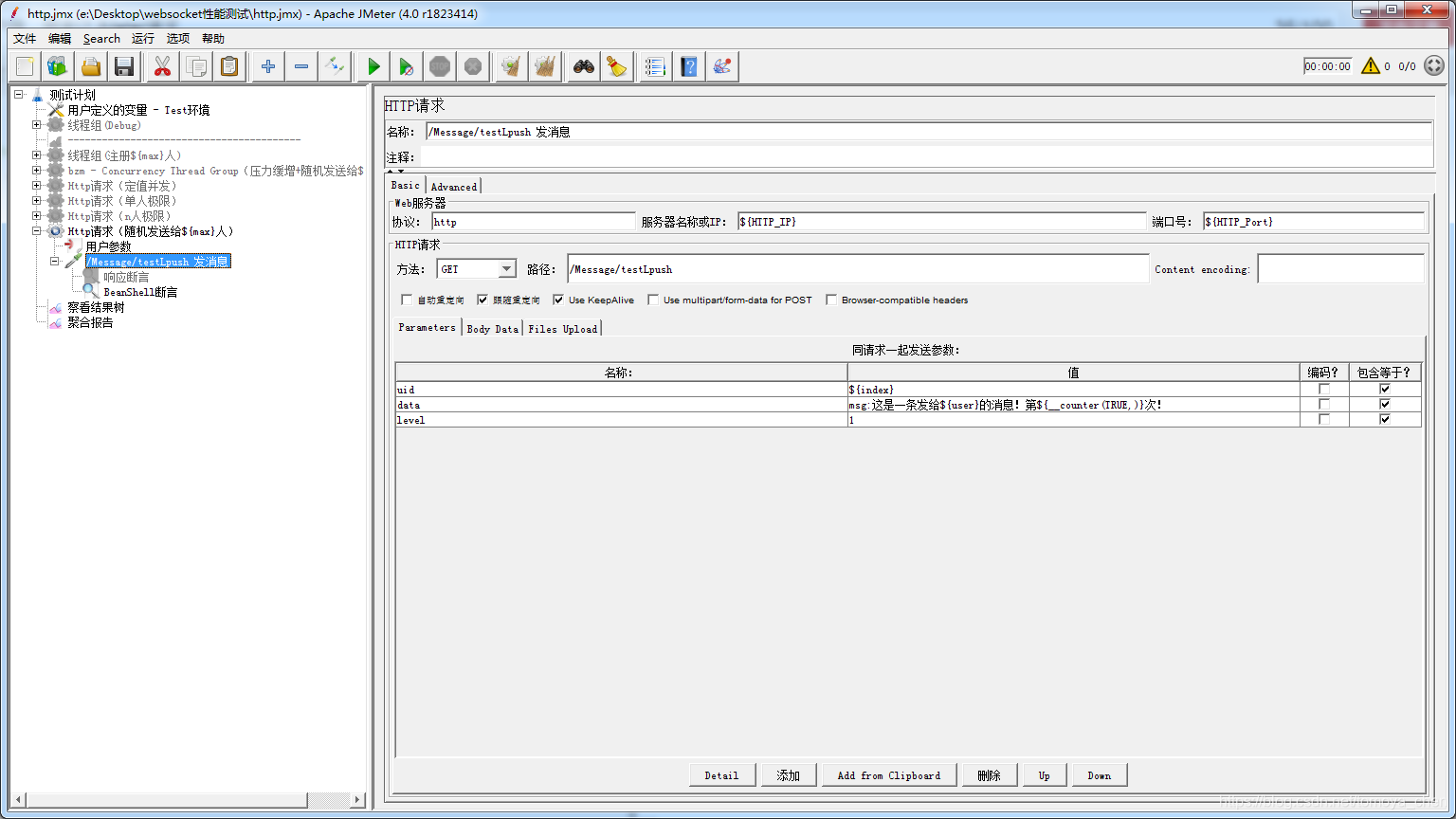The width and height of the screenshot is (1456, 819).
Task: Select the 用户定义的变量 - Test环境 node
Action: (138, 110)
